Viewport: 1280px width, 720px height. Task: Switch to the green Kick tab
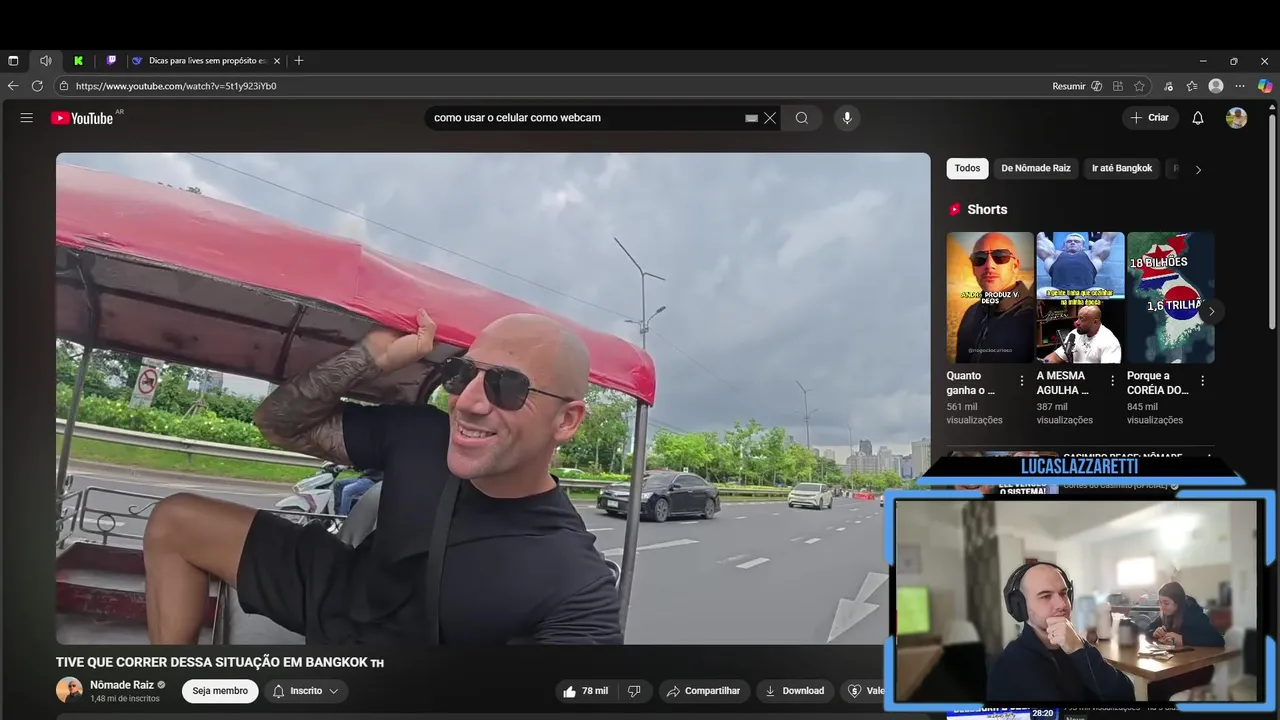pyautogui.click(x=78, y=61)
